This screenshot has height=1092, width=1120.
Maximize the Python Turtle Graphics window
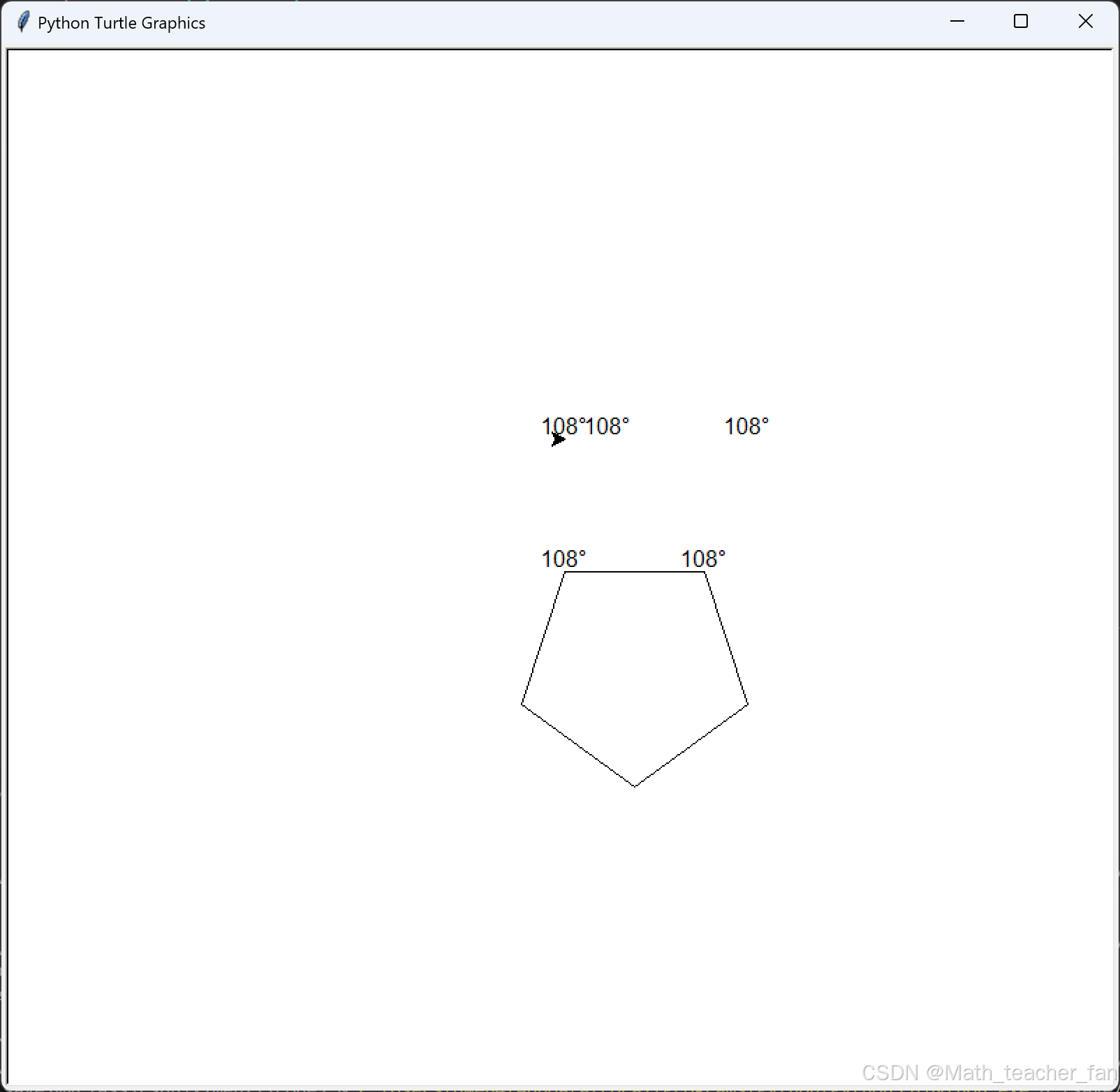click(x=1021, y=22)
